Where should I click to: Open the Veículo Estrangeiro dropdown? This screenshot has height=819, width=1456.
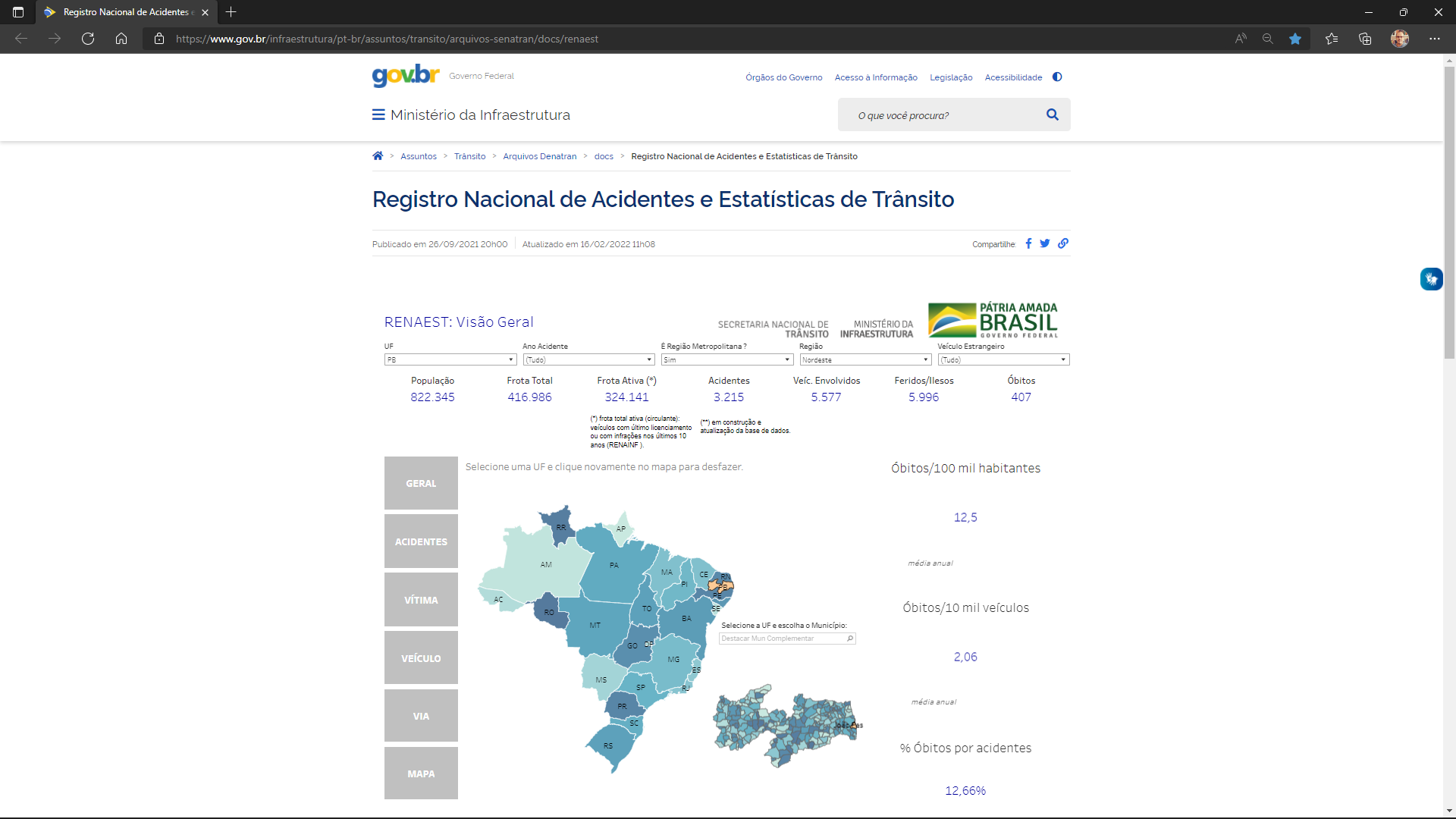coord(1003,359)
